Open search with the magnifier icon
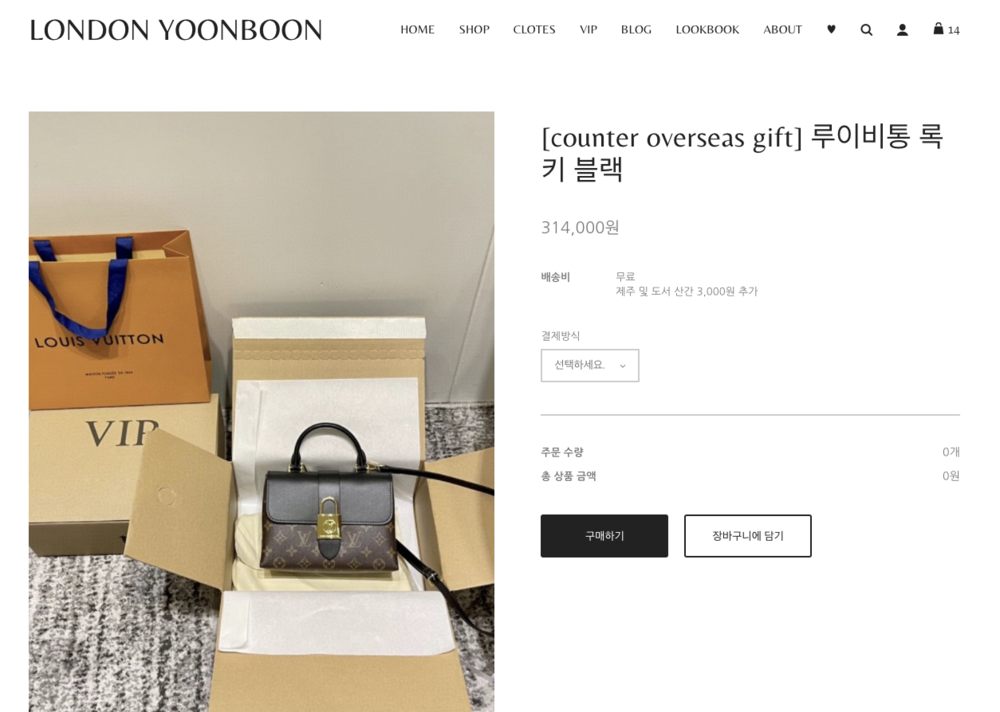Viewport: 1000px width, 712px height. [866, 29]
